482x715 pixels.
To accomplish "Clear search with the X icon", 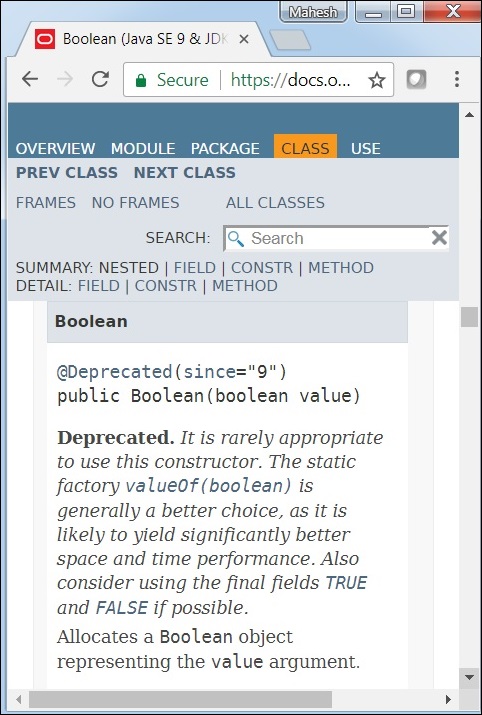I will 439,238.
